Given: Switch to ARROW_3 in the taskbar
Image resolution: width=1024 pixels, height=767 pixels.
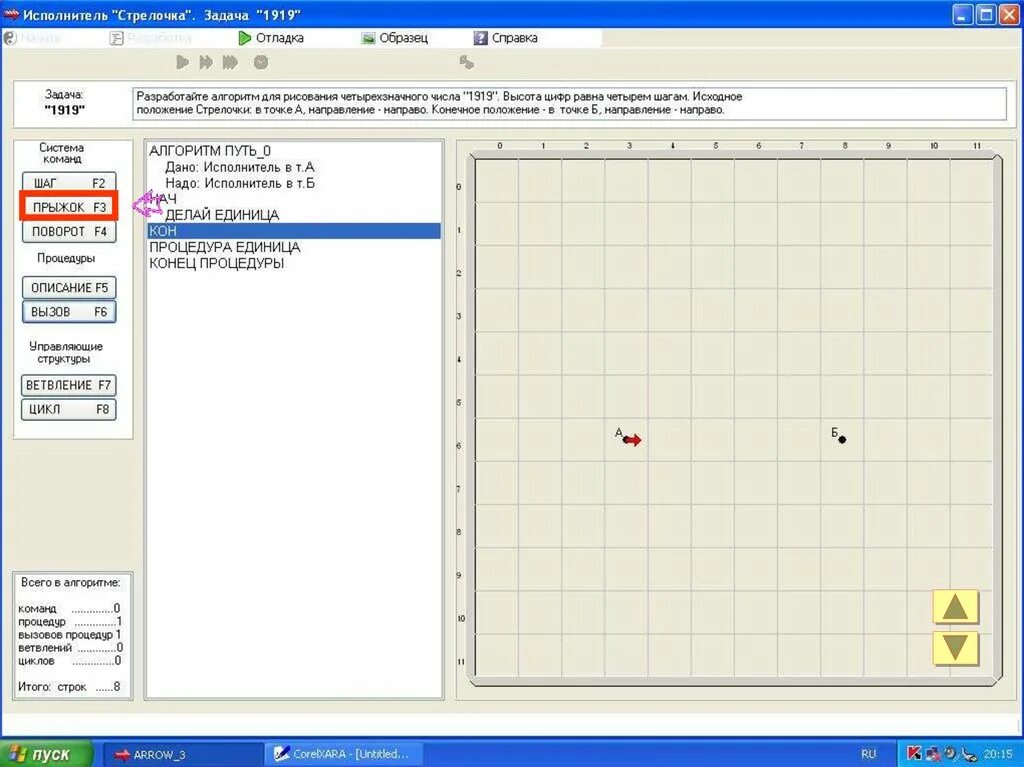Looking at the screenshot, I should click(183, 754).
